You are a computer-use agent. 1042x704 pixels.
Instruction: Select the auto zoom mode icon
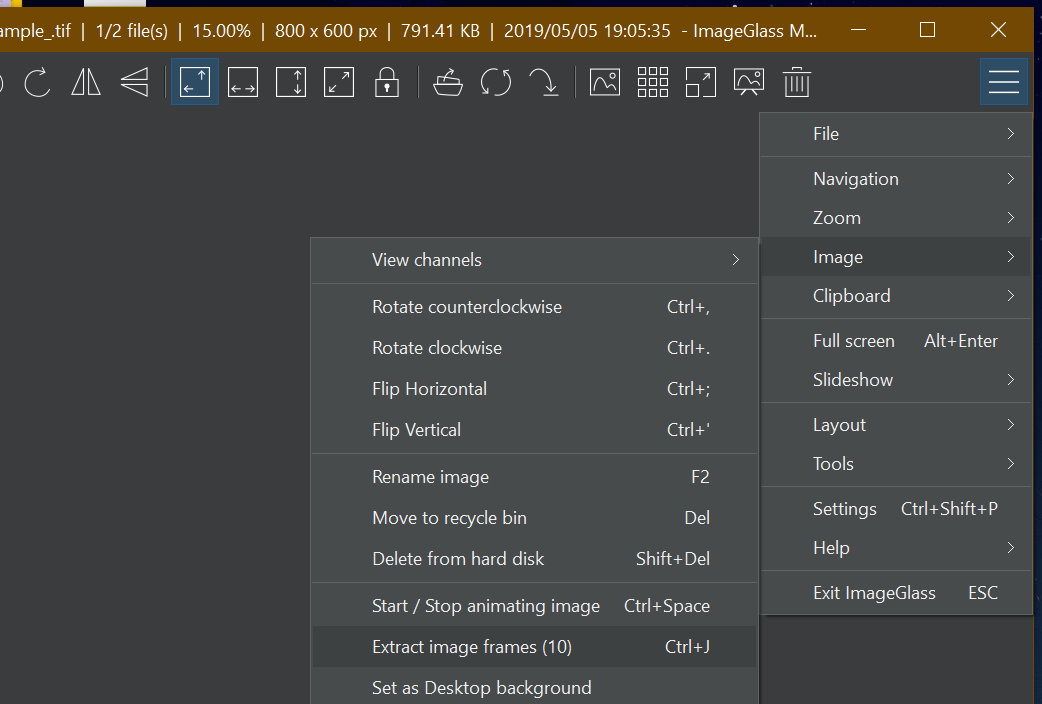[194, 82]
